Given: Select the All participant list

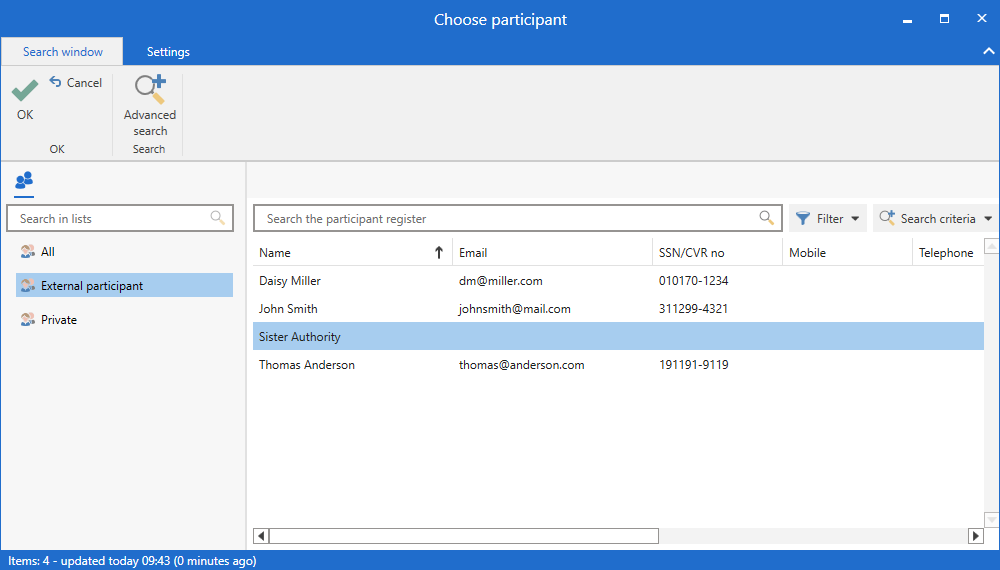Looking at the screenshot, I should click(x=48, y=252).
